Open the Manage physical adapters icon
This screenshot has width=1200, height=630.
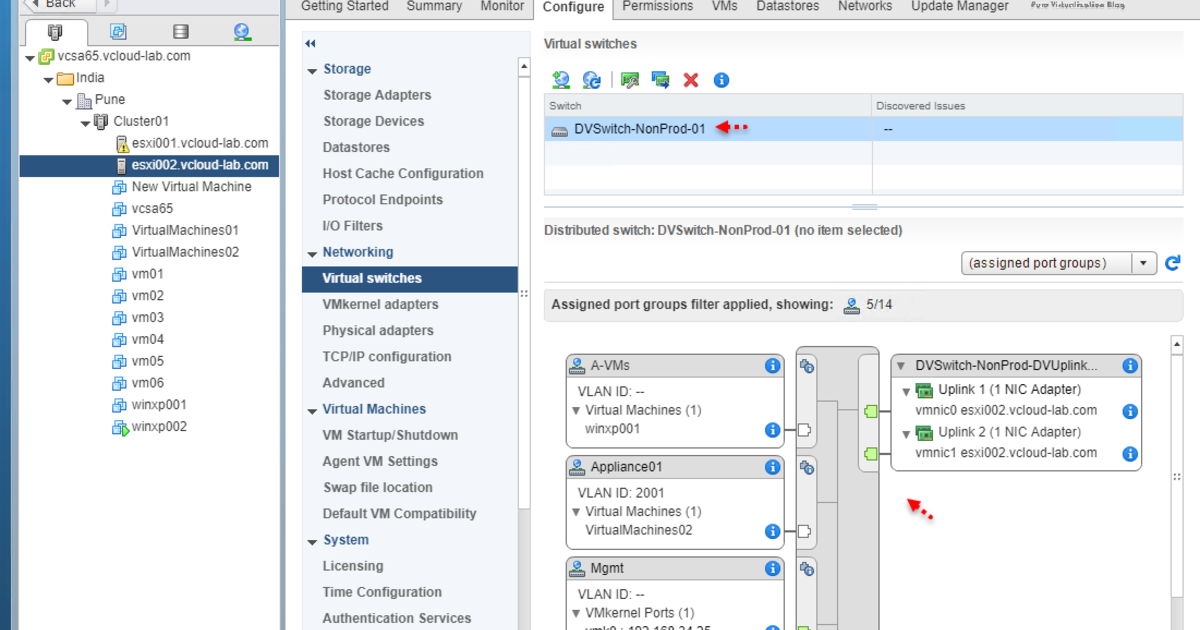coord(629,80)
